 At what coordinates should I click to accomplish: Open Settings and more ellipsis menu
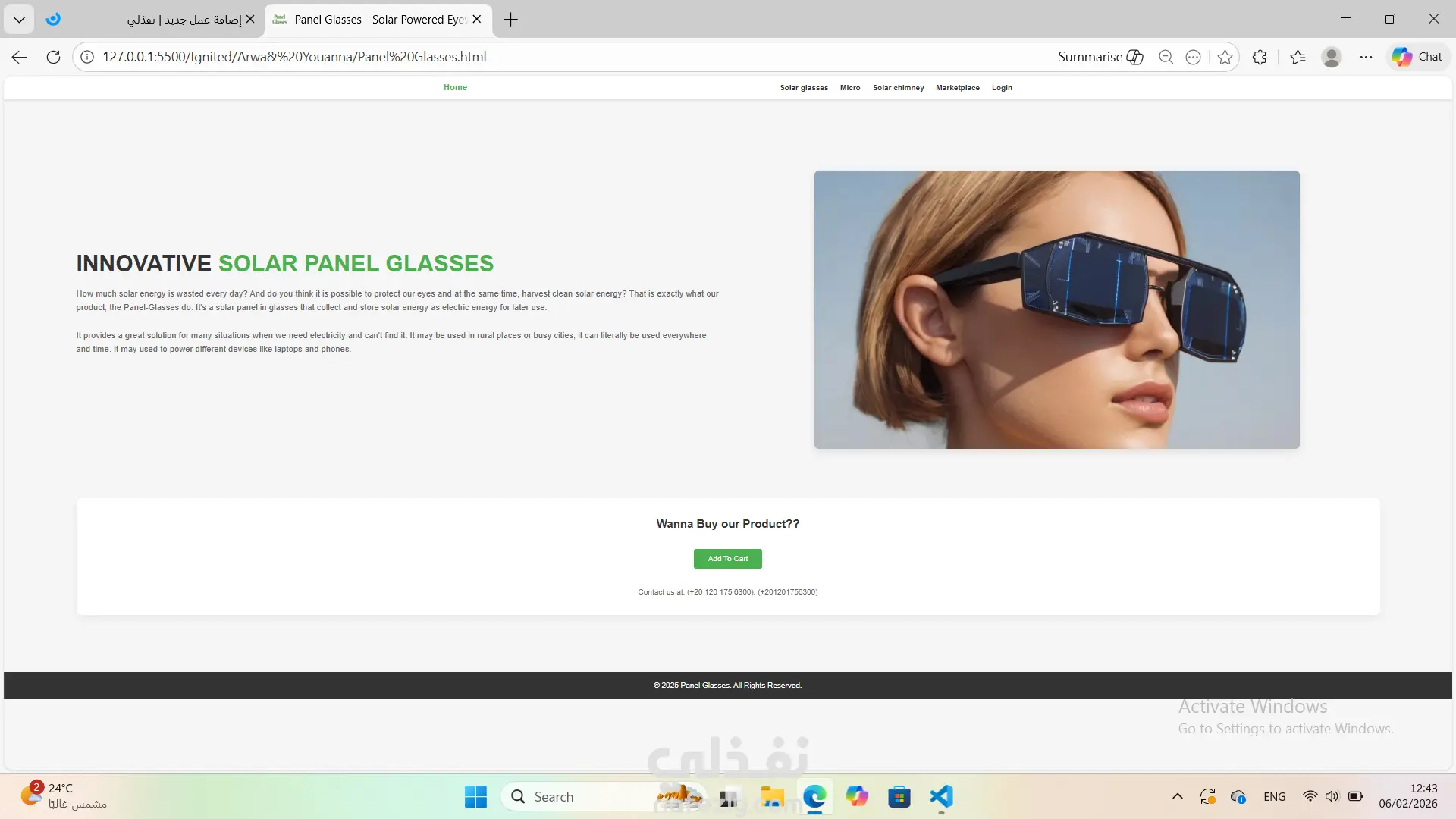[x=1366, y=57]
